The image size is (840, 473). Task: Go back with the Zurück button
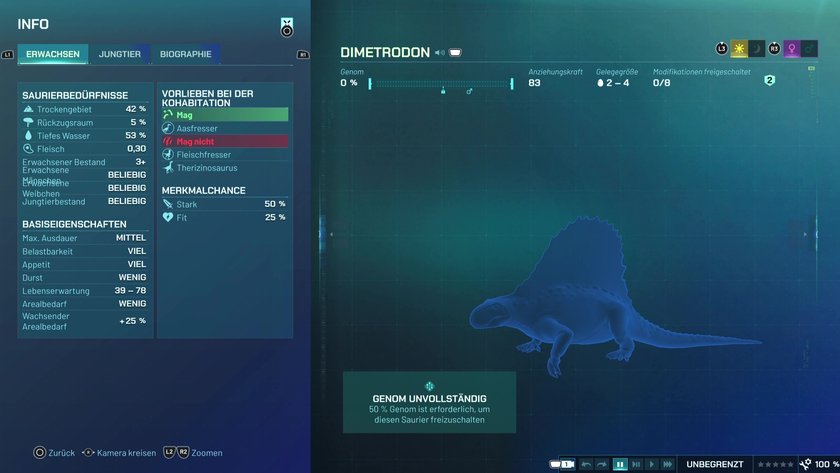coord(54,453)
